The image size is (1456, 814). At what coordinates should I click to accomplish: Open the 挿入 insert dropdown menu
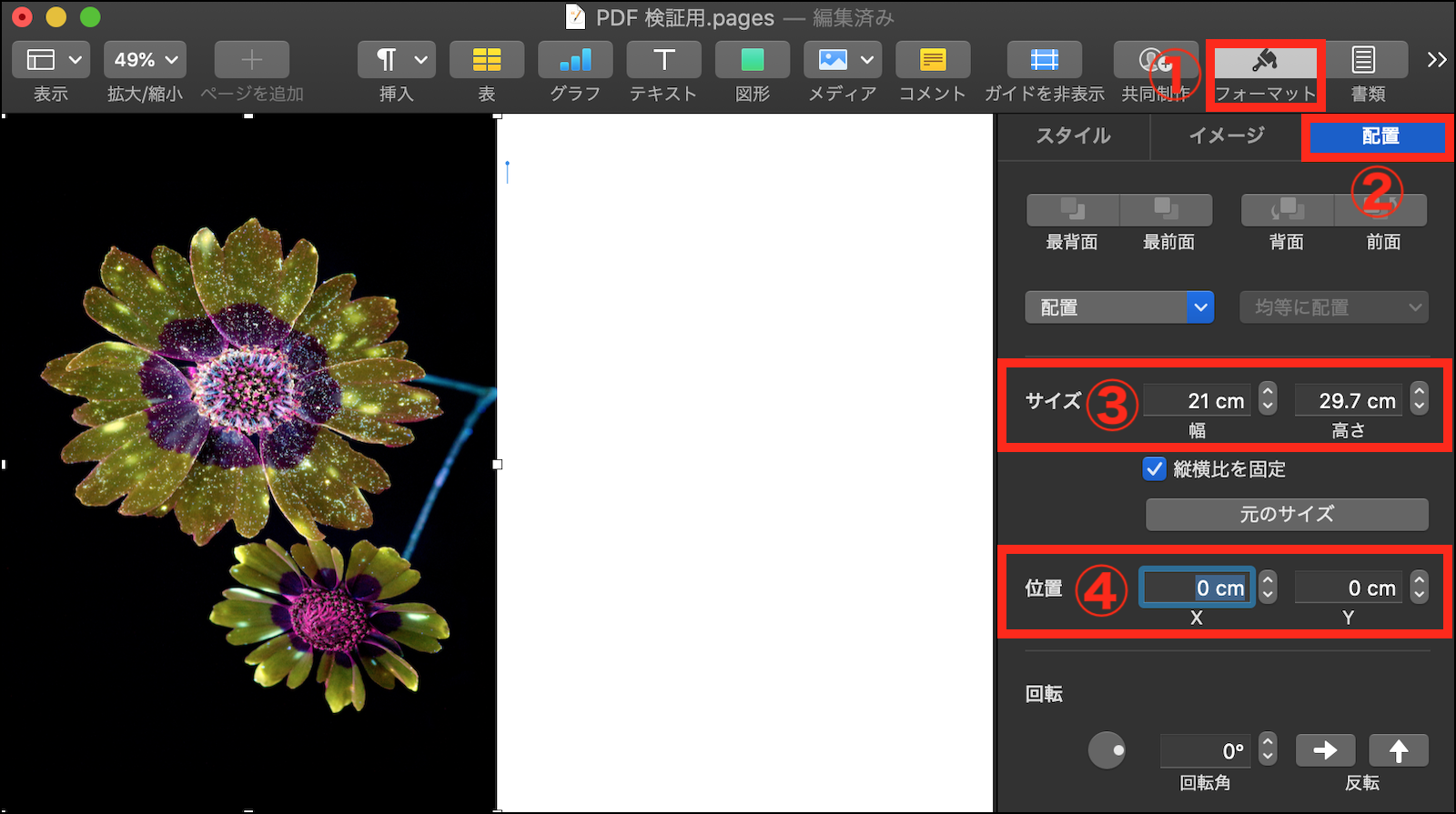click(396, 60)
